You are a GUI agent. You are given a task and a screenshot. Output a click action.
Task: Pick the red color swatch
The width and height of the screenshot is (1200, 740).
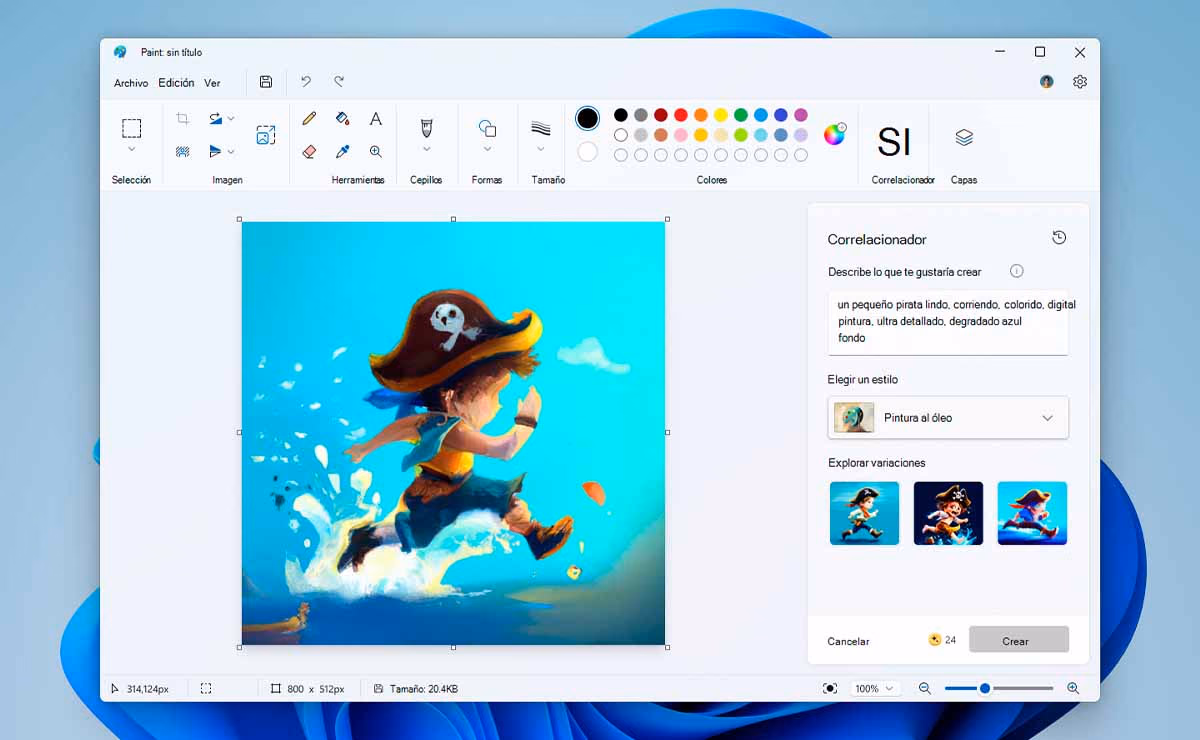[x=681, y=115]
